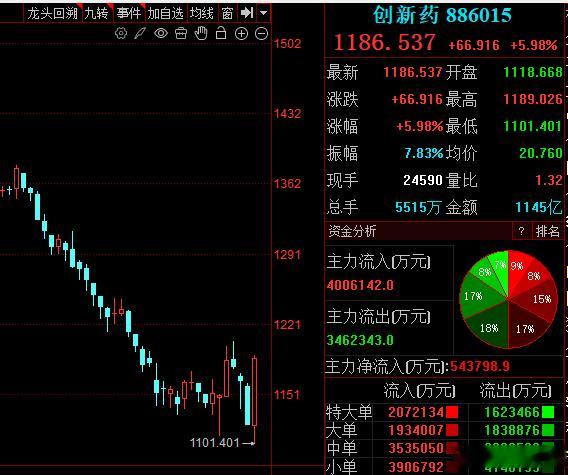This screenshot has height=475, width=568.
Task: Open the 九转 tab
Action: click(x=96, y=14)
